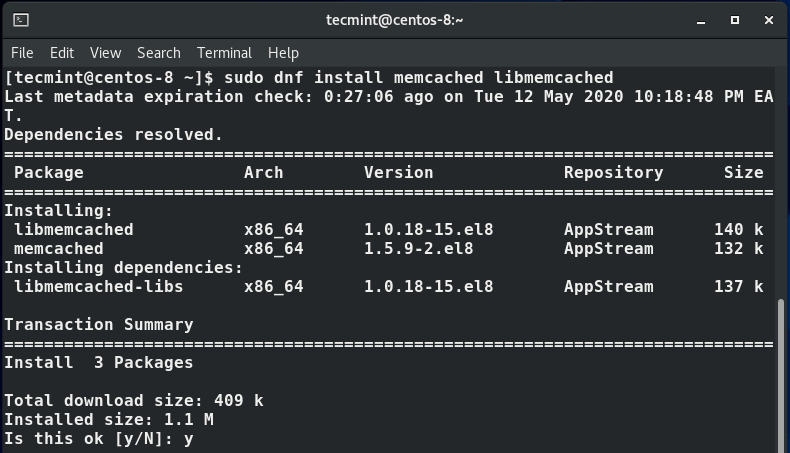
Task: Open the Terminal menu
Action: tap(224, 53)
